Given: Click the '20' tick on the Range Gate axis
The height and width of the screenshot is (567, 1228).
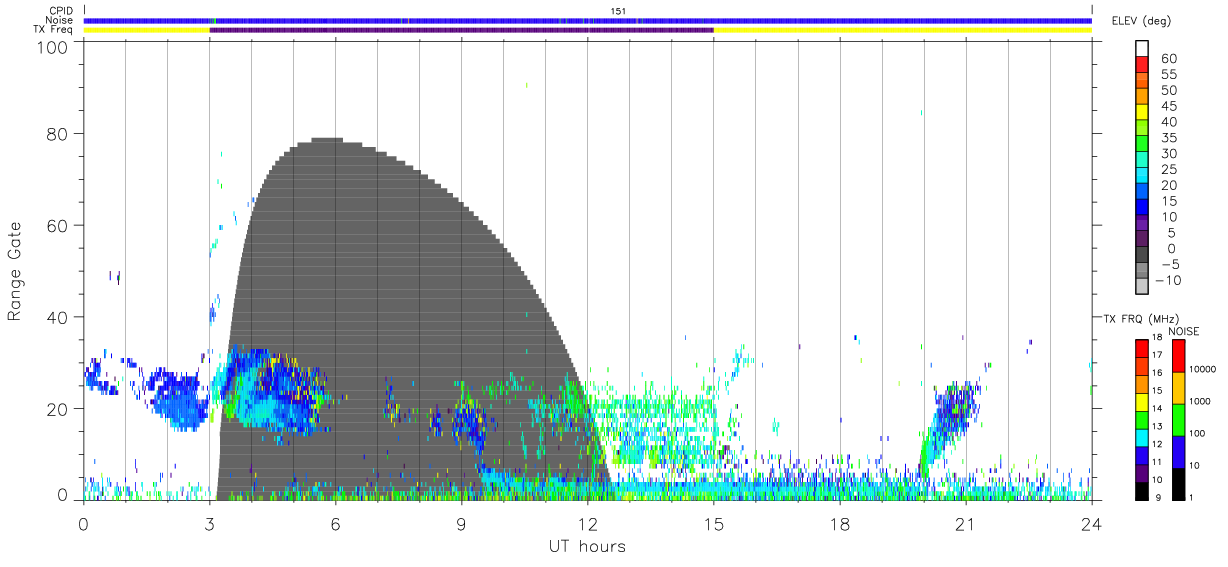Looking at the screenshot, I should 58,409.
